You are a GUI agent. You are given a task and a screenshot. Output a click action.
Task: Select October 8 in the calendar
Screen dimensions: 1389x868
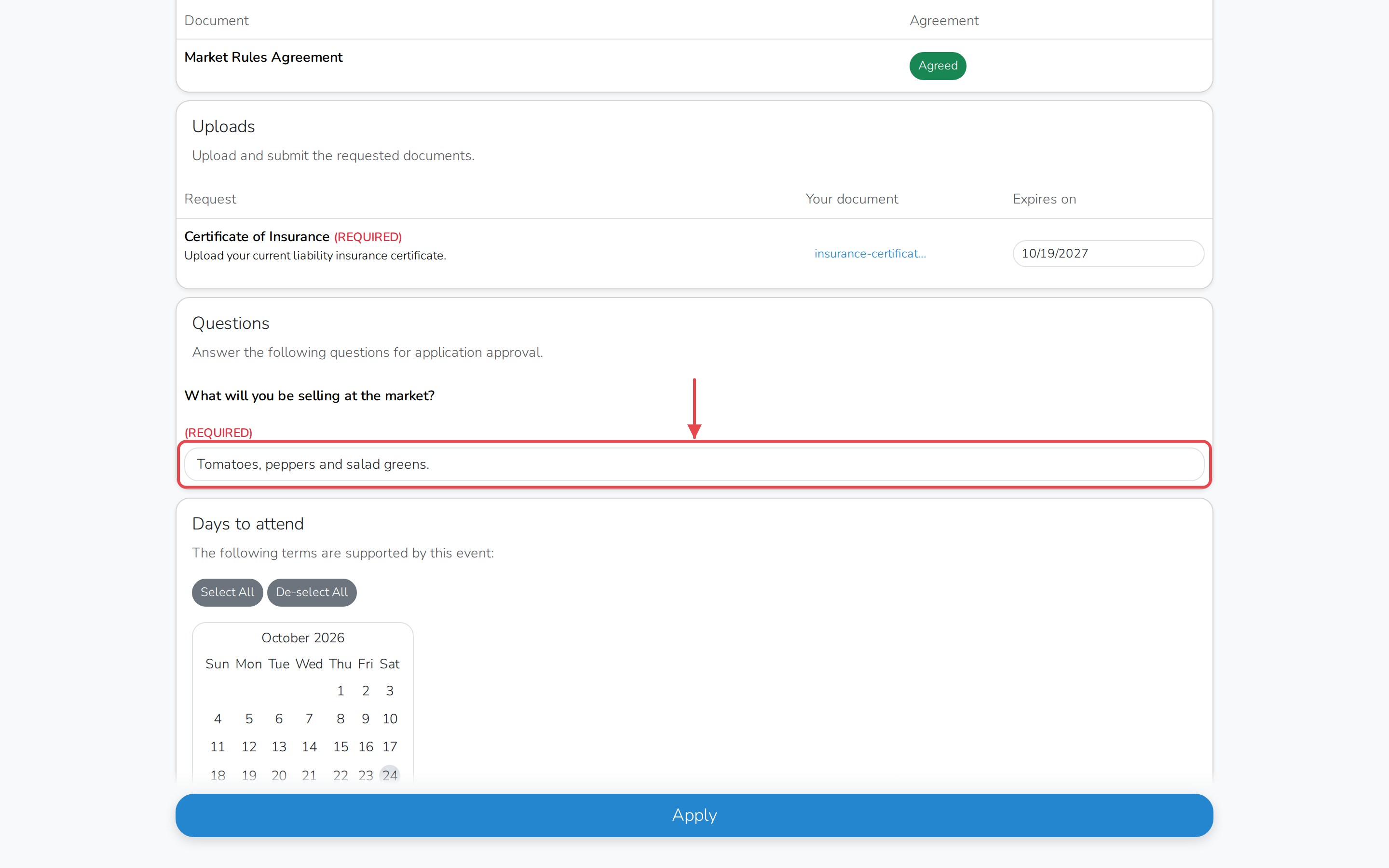(340, 719)
